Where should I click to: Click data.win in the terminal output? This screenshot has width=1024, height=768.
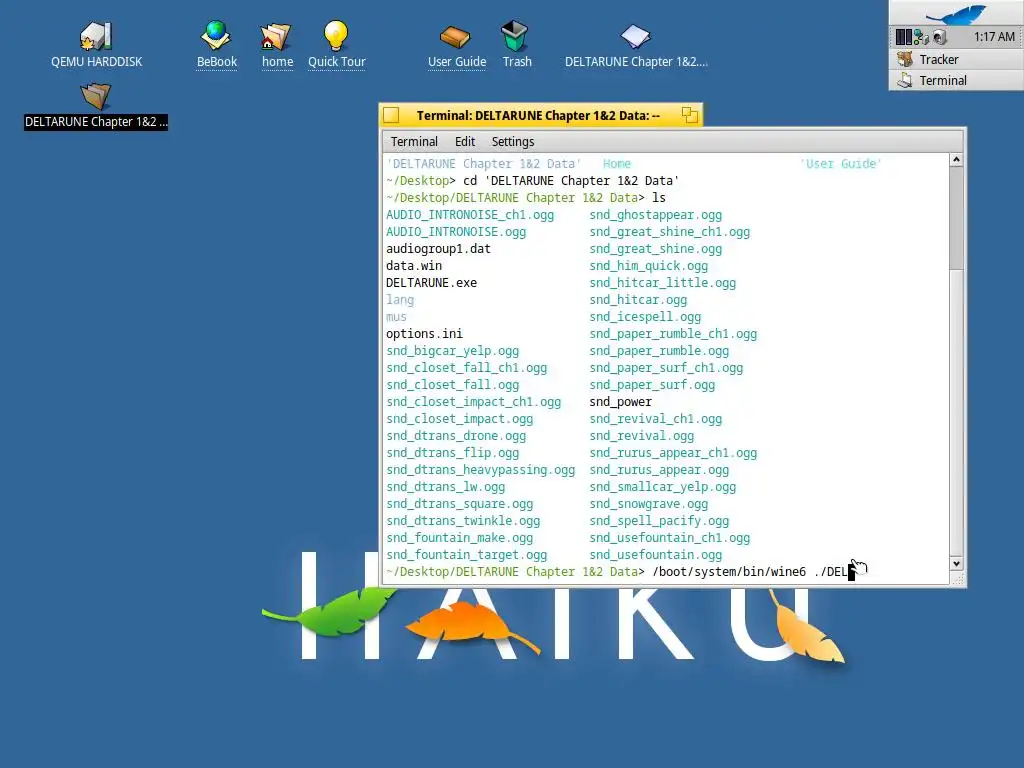(x=414, y=266)
